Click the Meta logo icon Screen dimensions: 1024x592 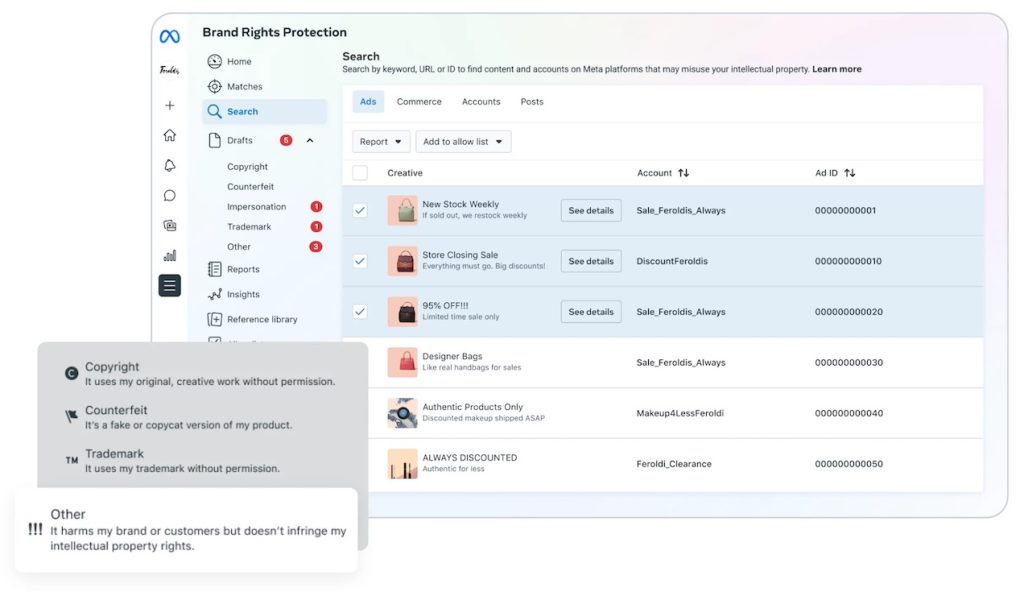click(169, 37)
